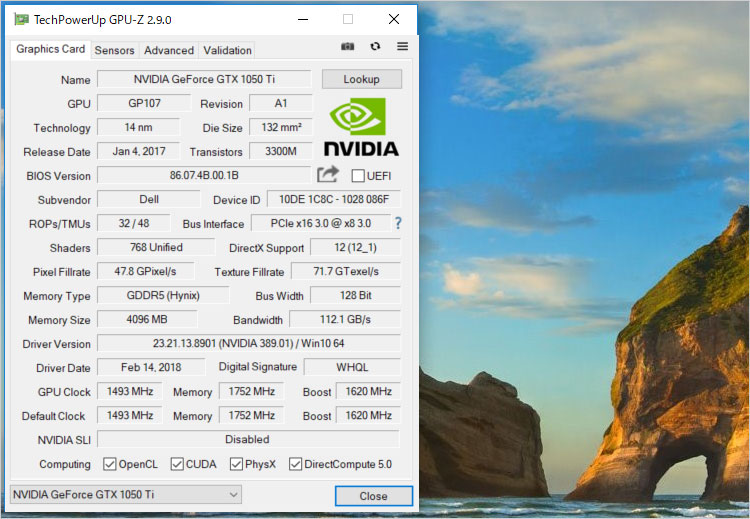Image resolution: width=750 pixels, height=519 pixels.
Task: Click the Default Clock row's Memory 1752 MHz field
Action: click(252, 415)
